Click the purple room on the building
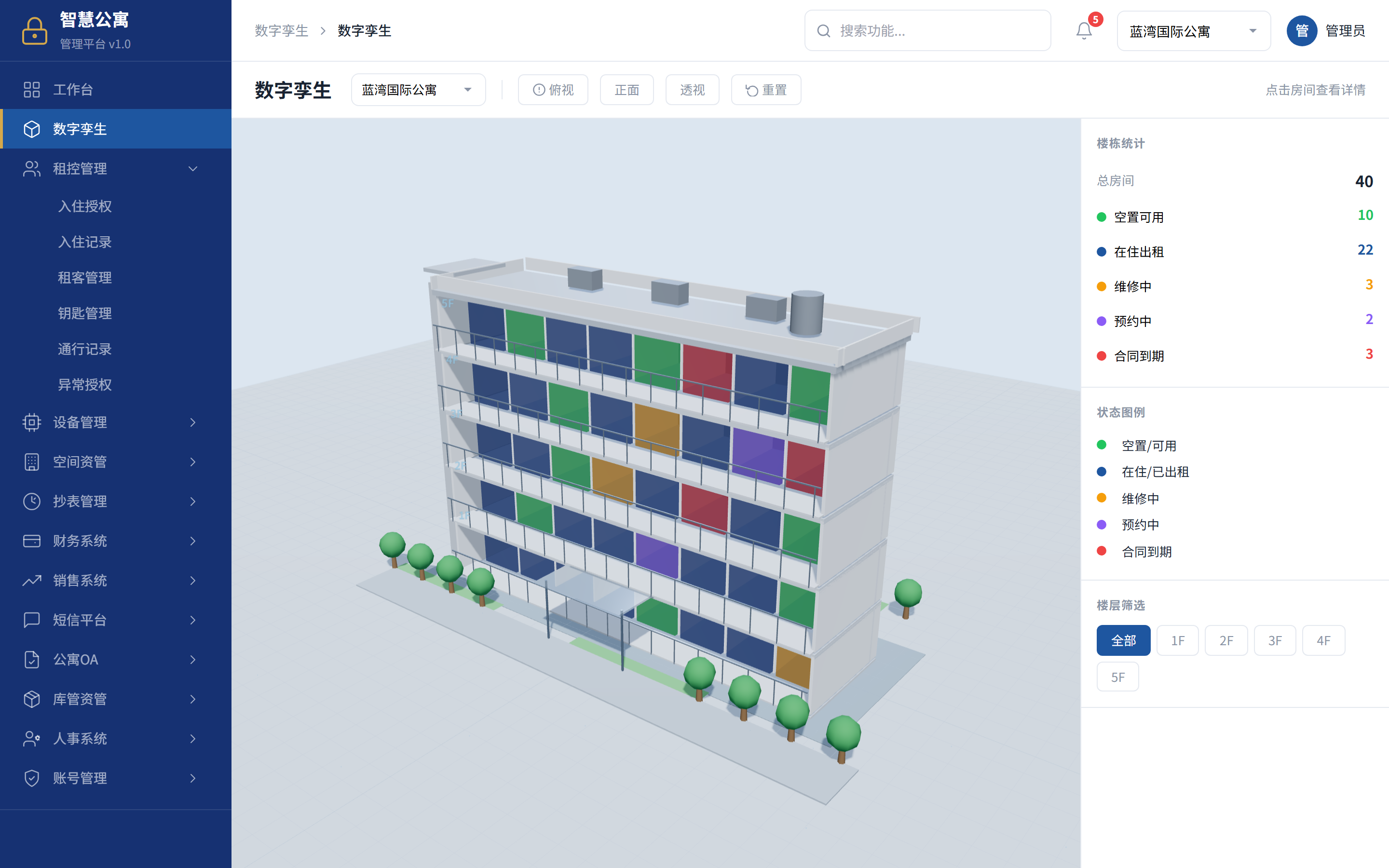Screen dimensions: 1389x868 pos(758,453)
